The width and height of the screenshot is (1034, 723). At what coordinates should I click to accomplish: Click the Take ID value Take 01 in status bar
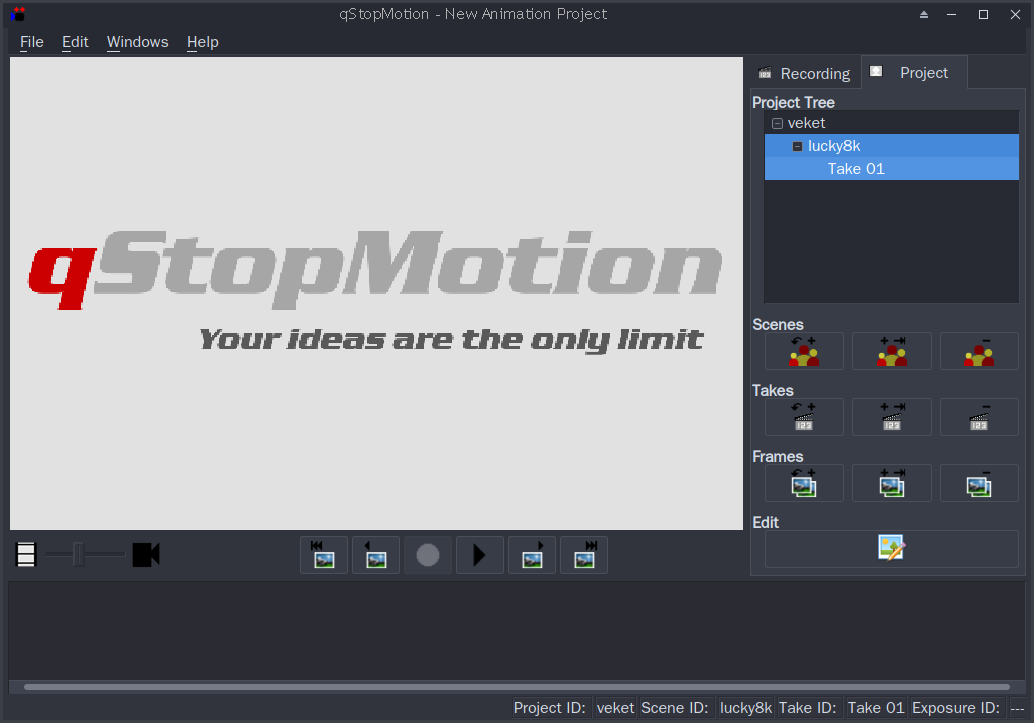(x=876, y=708)
